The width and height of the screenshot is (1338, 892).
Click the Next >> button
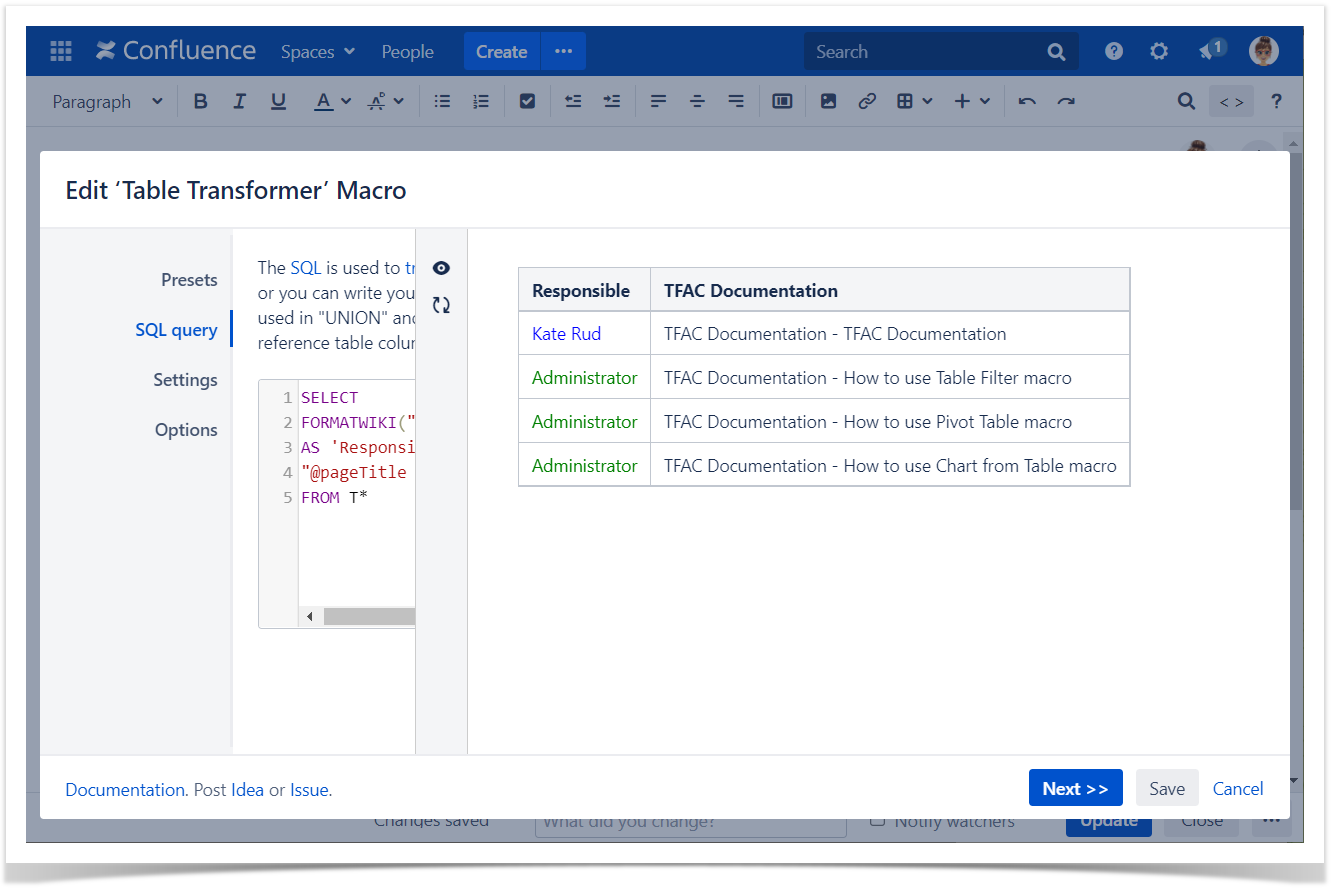pos(1075,788)
